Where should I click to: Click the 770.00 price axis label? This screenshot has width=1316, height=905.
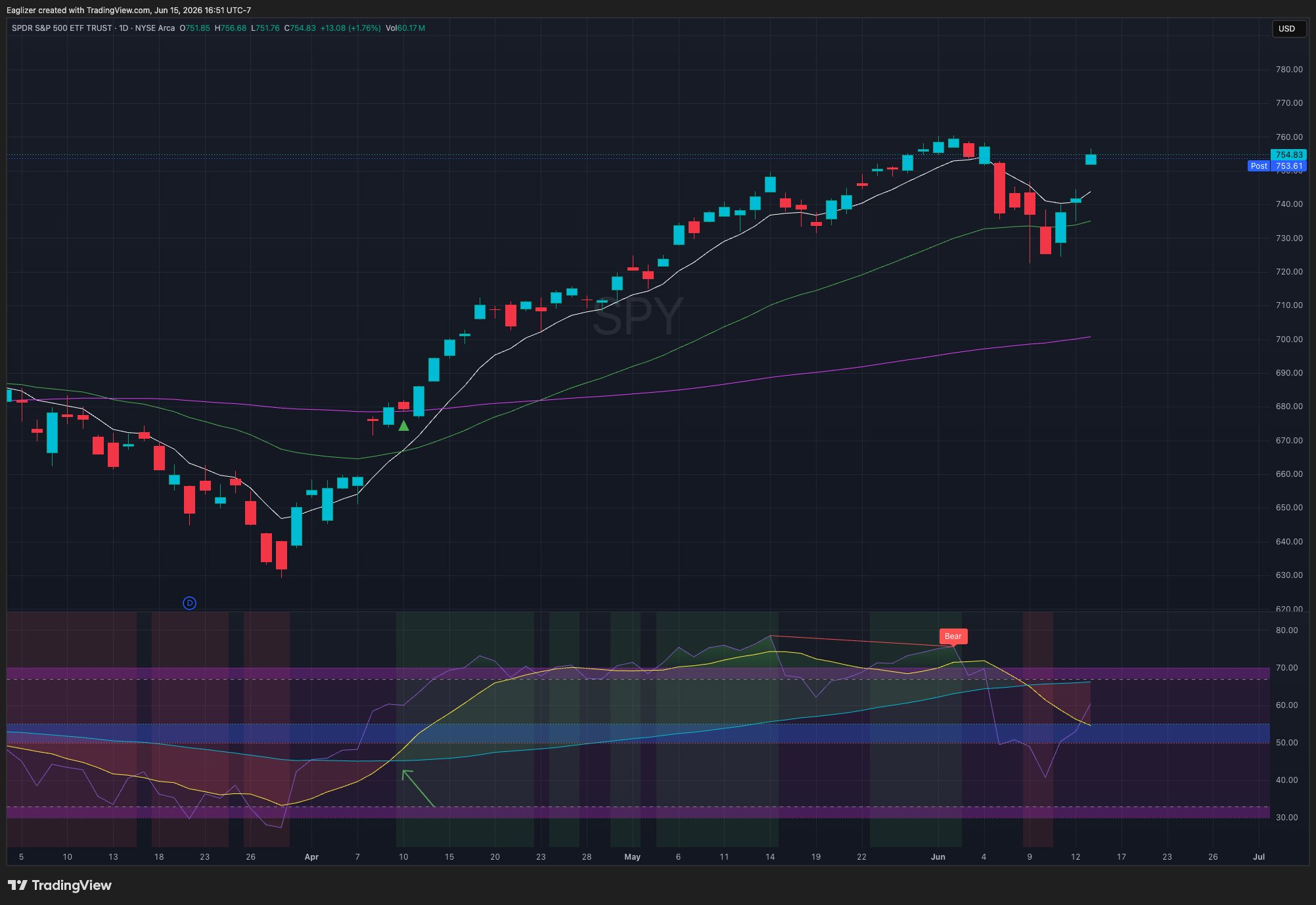click(x=1289, y=102)
